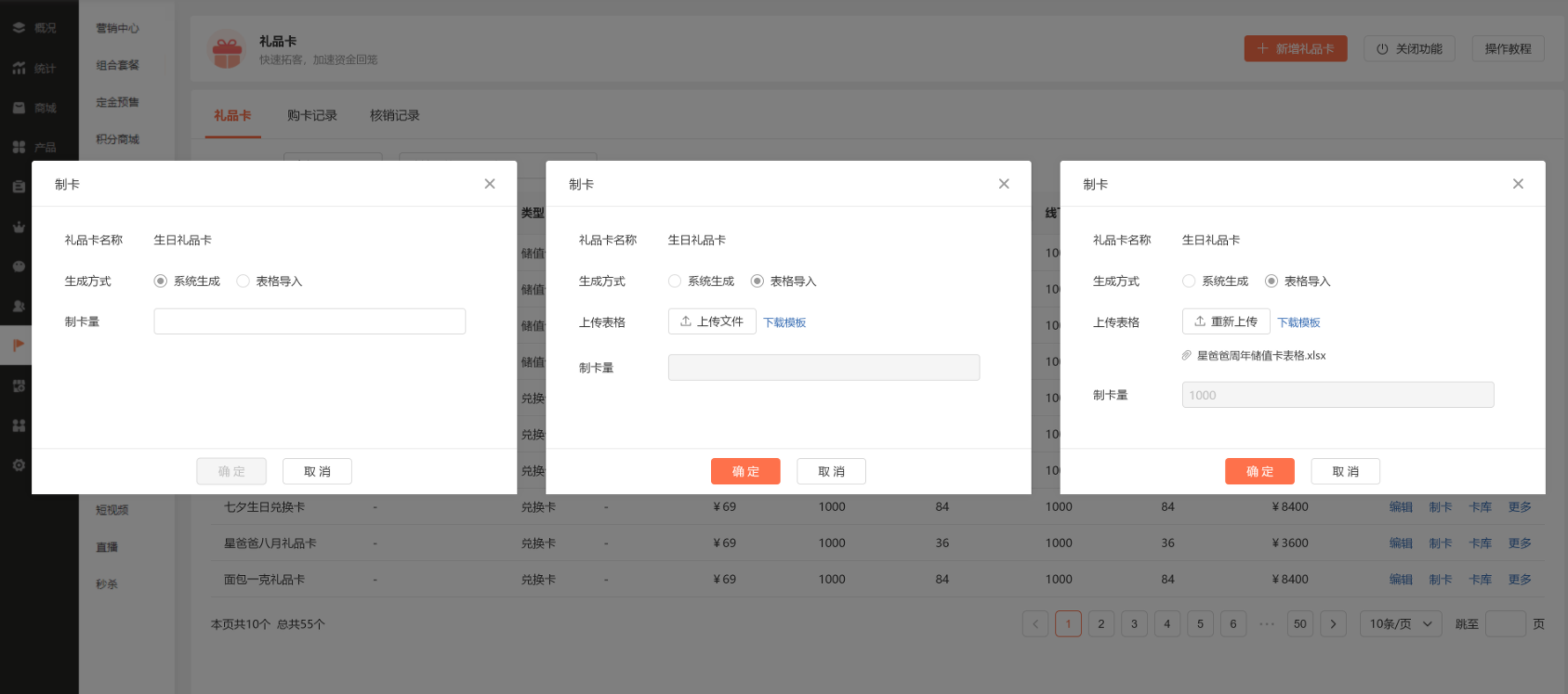Viewport: 1568px width, 694px height.
Task: Click the file name 星爸爸周年储值卡表格.xlsx
Action: coord(1261,356)
